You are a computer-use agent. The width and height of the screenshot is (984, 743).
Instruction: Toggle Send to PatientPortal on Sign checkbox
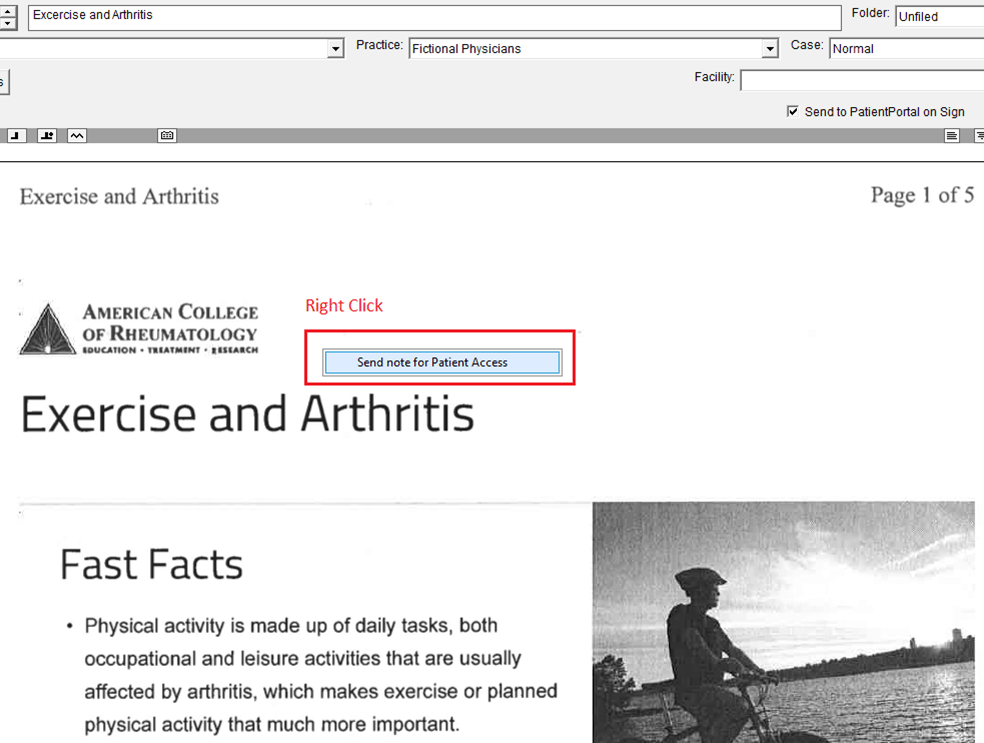coord(793,112)
